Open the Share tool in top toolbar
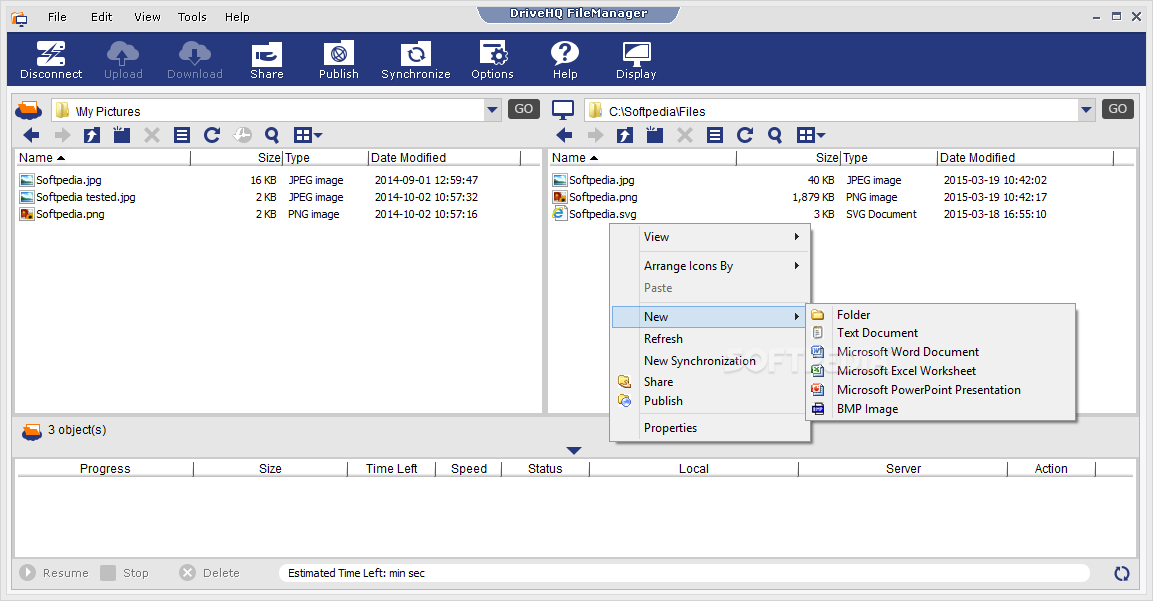This screenshot has width=1153, height=601. click(x=266, y=60)
